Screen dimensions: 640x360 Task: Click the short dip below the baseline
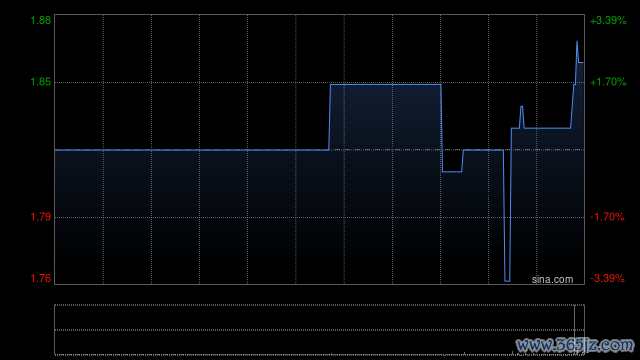(x=452, y=171)
